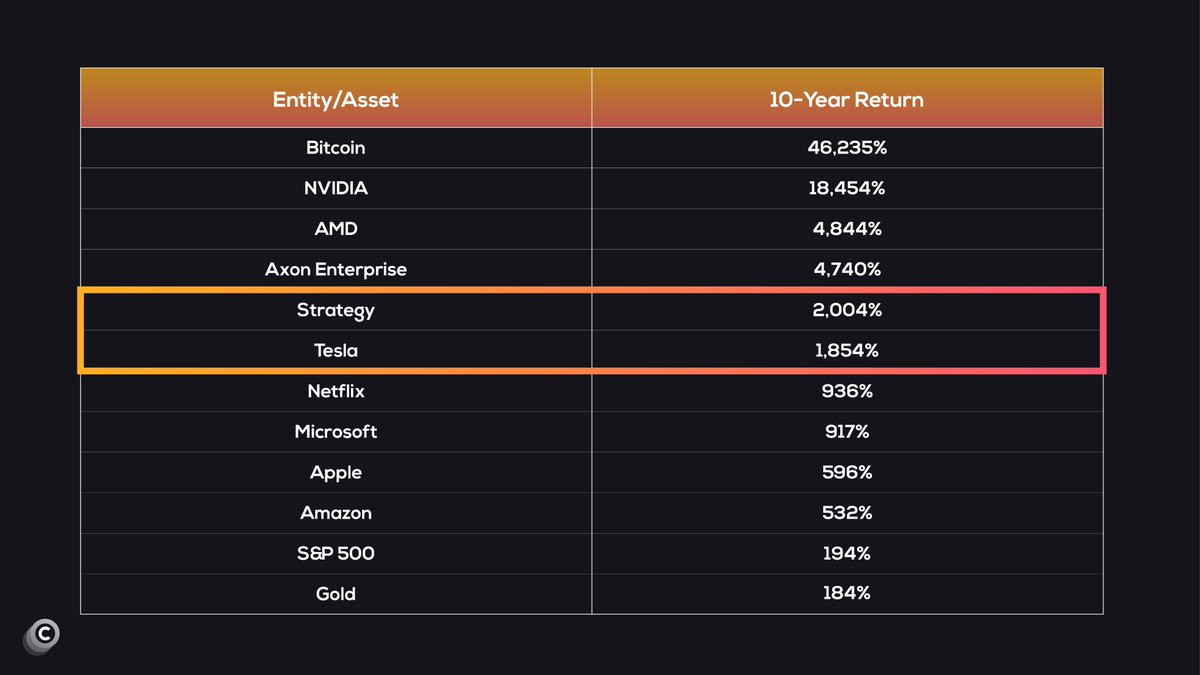The height and width of the screenshot is (675, 1200).
Task: Select the AMD cell
Action: (x=336, y=229)
